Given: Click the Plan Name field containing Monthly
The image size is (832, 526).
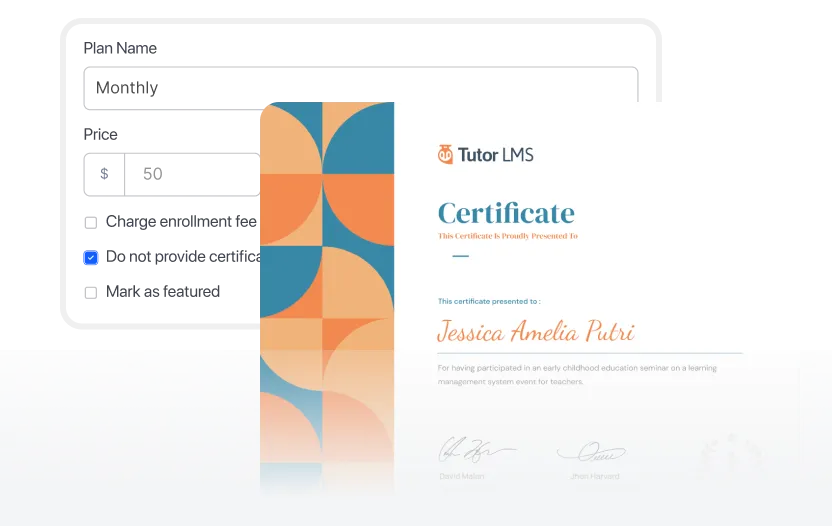Looking at the screenshot, I should [x=361, y=86].
